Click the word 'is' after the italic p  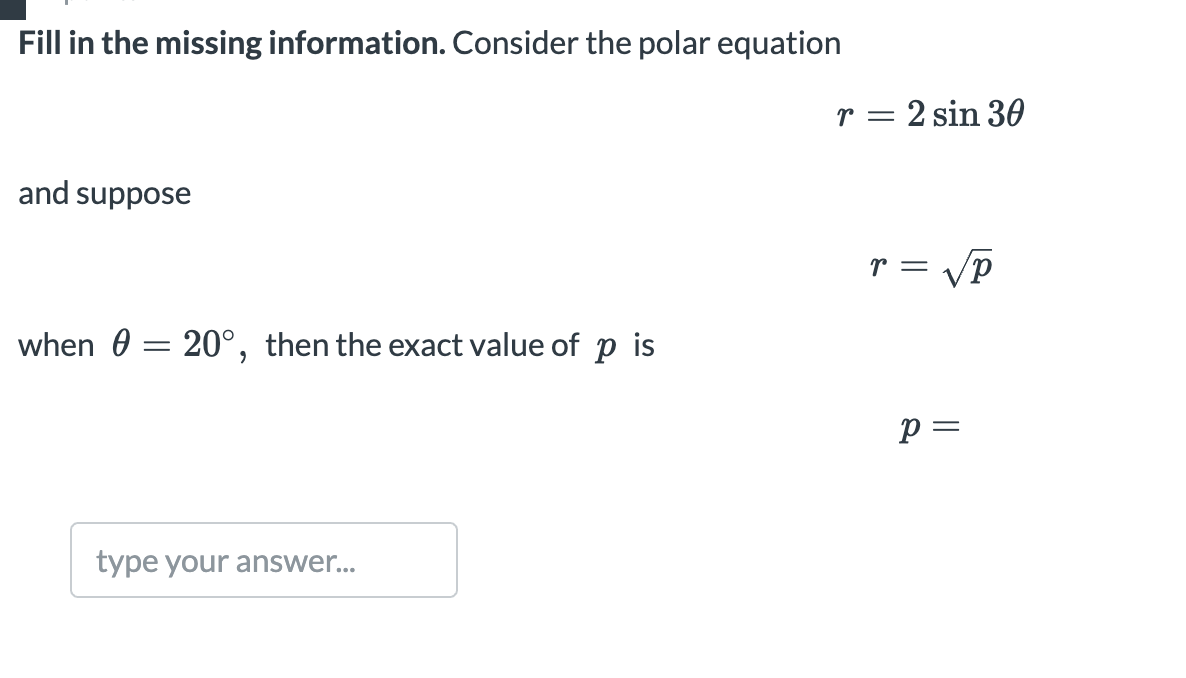point(644,345)
